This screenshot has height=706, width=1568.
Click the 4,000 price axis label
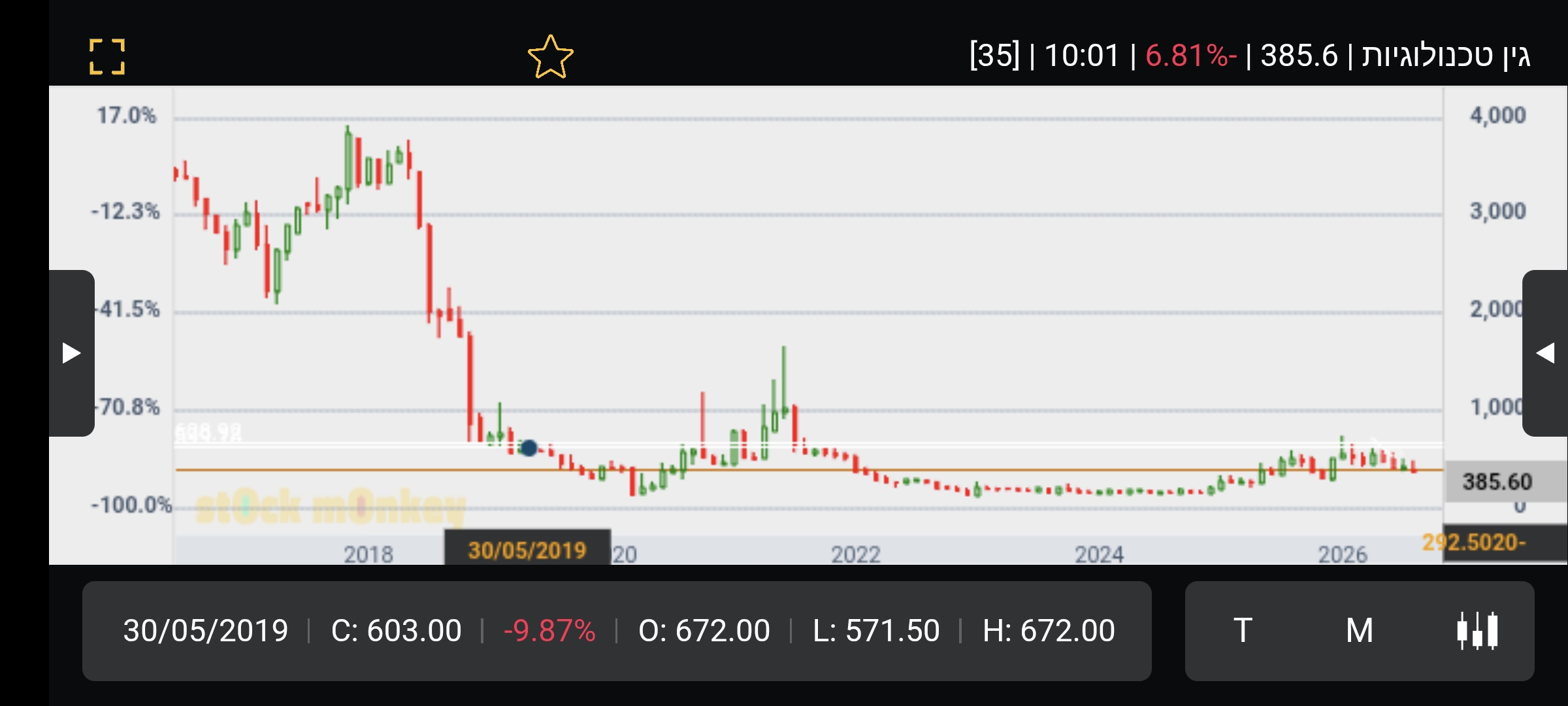pyautogui.click(x=1498, y=115)
